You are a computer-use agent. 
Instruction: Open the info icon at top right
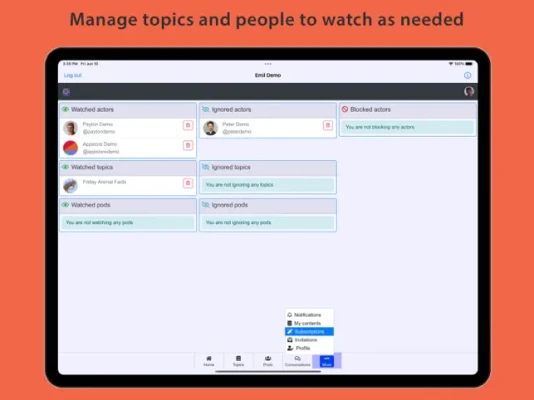(468, 75)
